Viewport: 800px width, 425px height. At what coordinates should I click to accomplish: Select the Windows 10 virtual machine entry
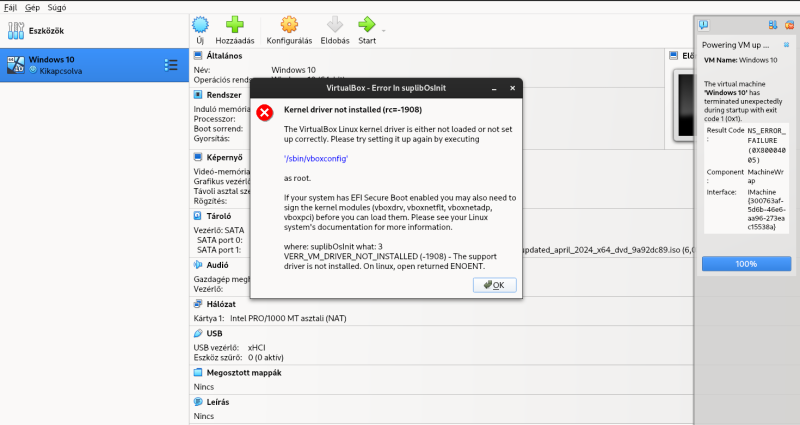(94, 65)
